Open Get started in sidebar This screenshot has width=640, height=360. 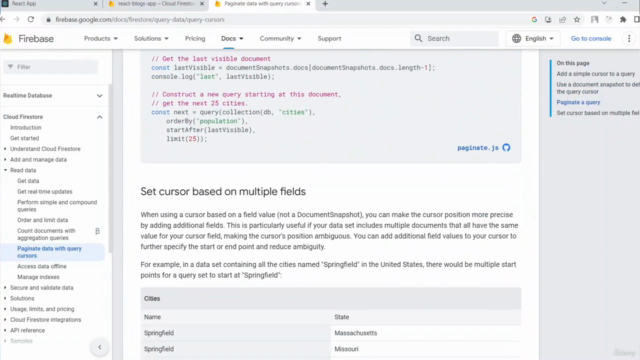click(x=24, y=138)
